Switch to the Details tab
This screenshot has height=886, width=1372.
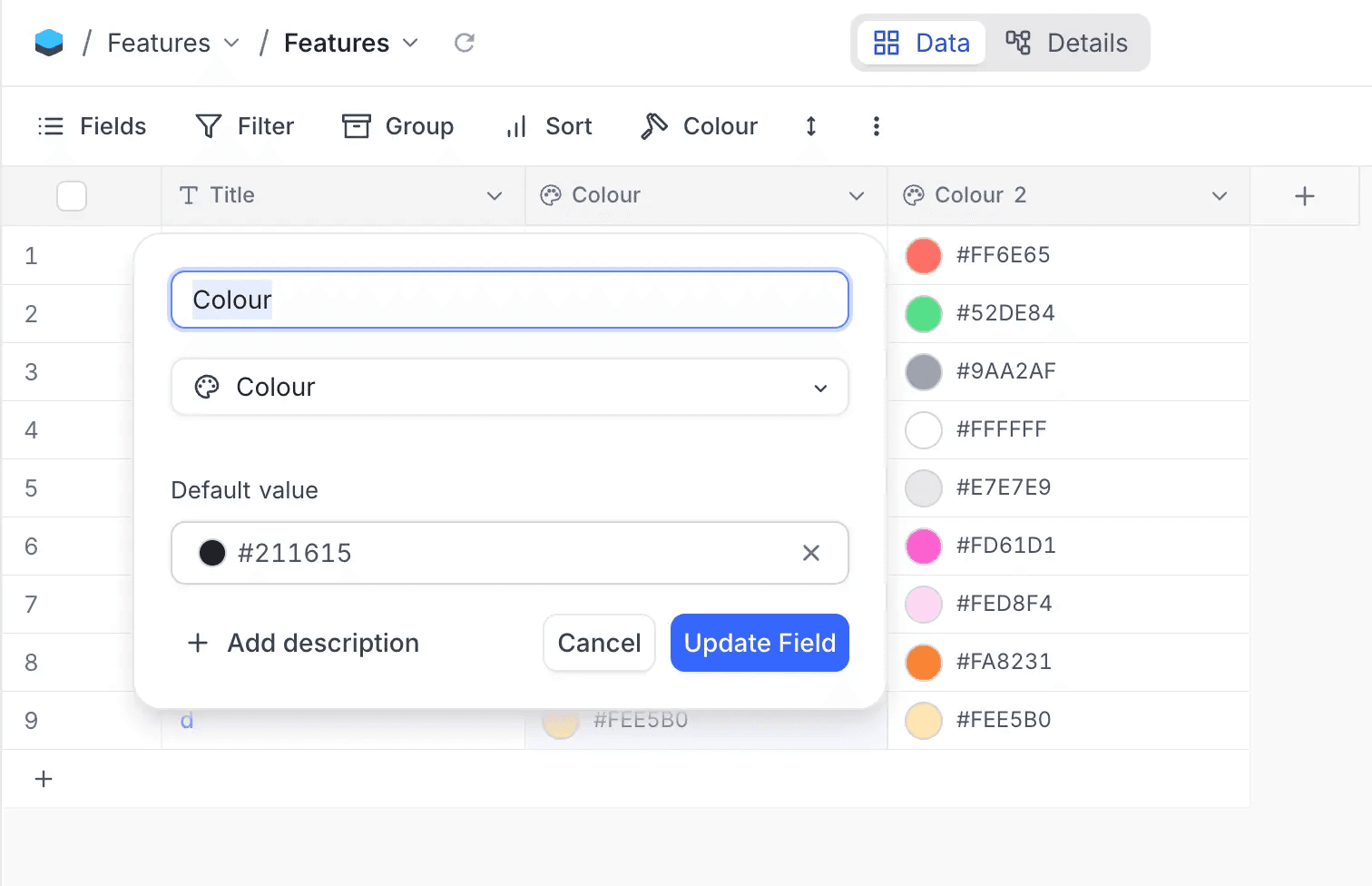(x=1067, y=43)
